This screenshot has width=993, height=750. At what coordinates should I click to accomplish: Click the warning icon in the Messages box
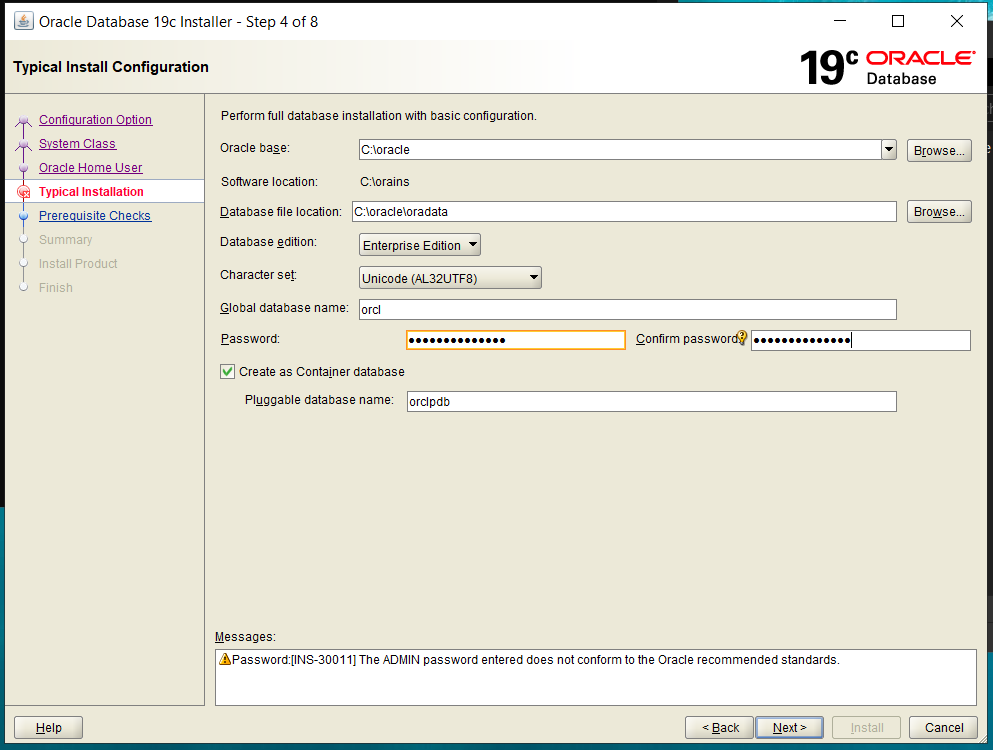coord(225,659)
